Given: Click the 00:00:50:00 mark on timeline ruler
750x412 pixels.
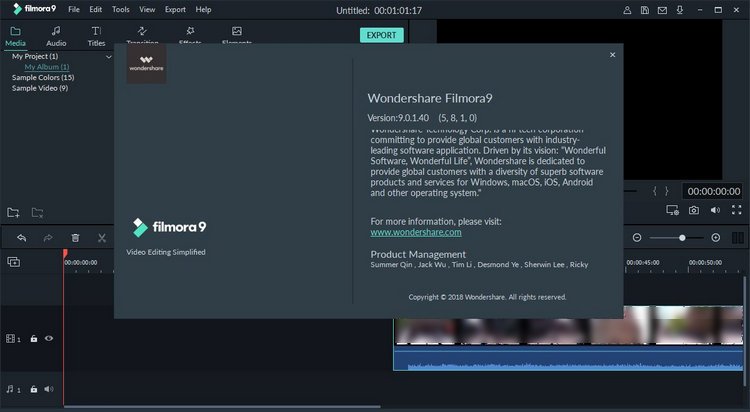Looking at the screenshot, I should click(x=705, y=263).
